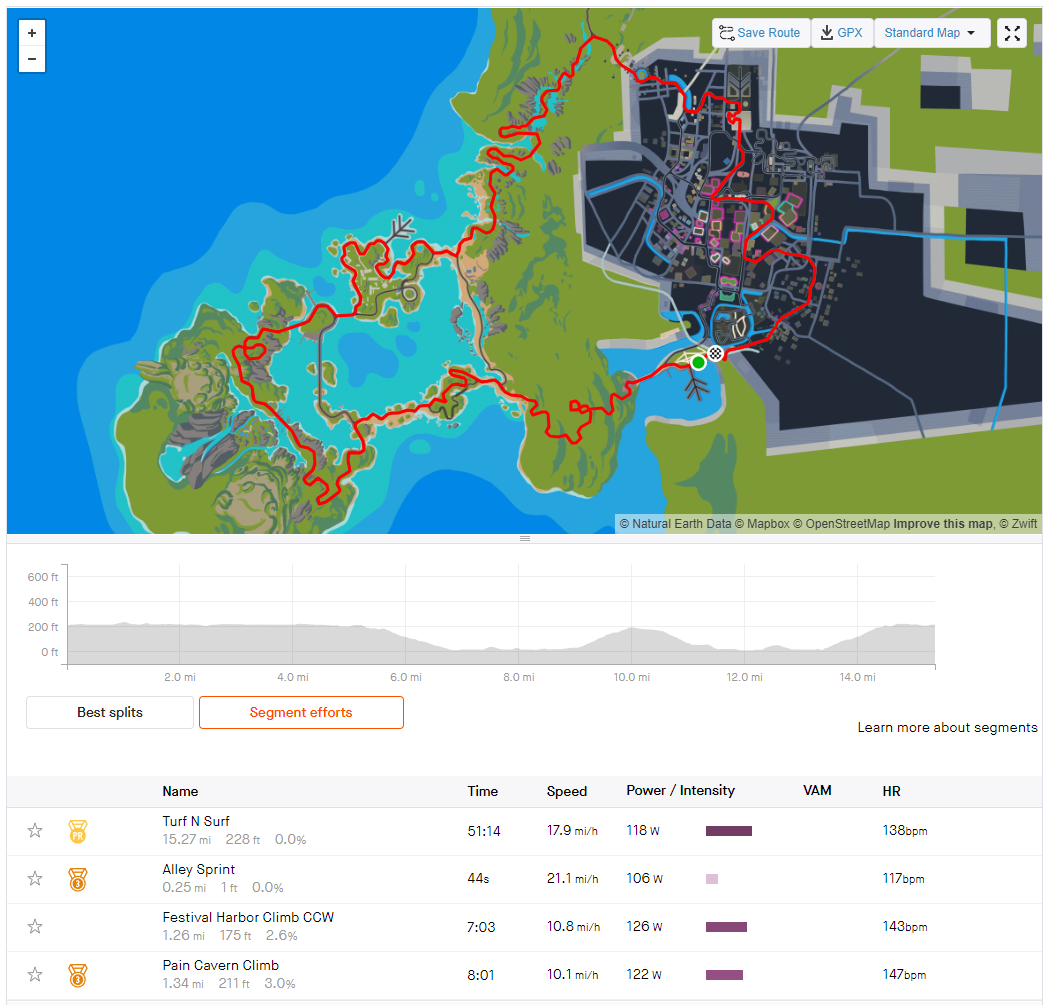Image resolution: width=1045 pixels, height=1005 pixels.
Task: Click the VAM column header
Action: (x=817, y=790)
